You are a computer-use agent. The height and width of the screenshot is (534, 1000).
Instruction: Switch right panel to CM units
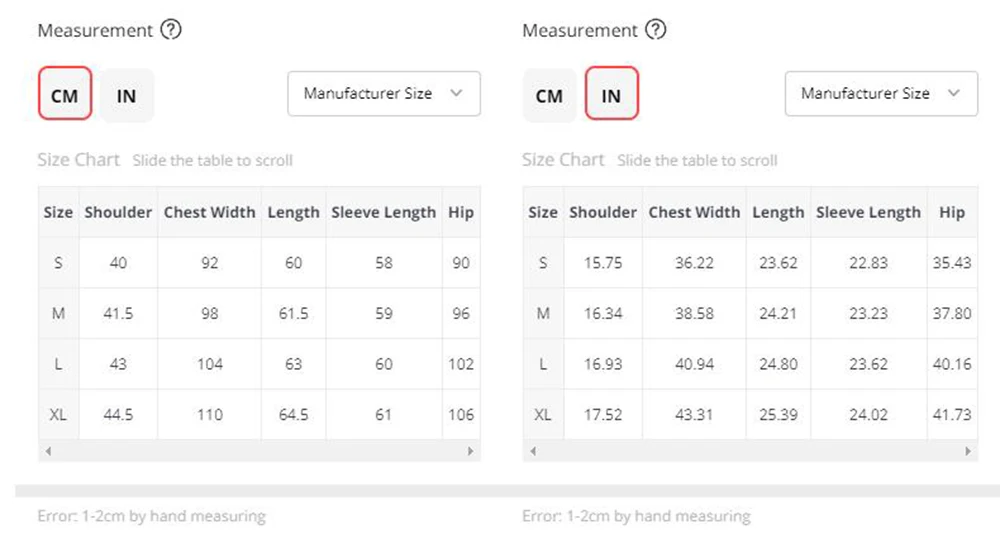(549, 96)
